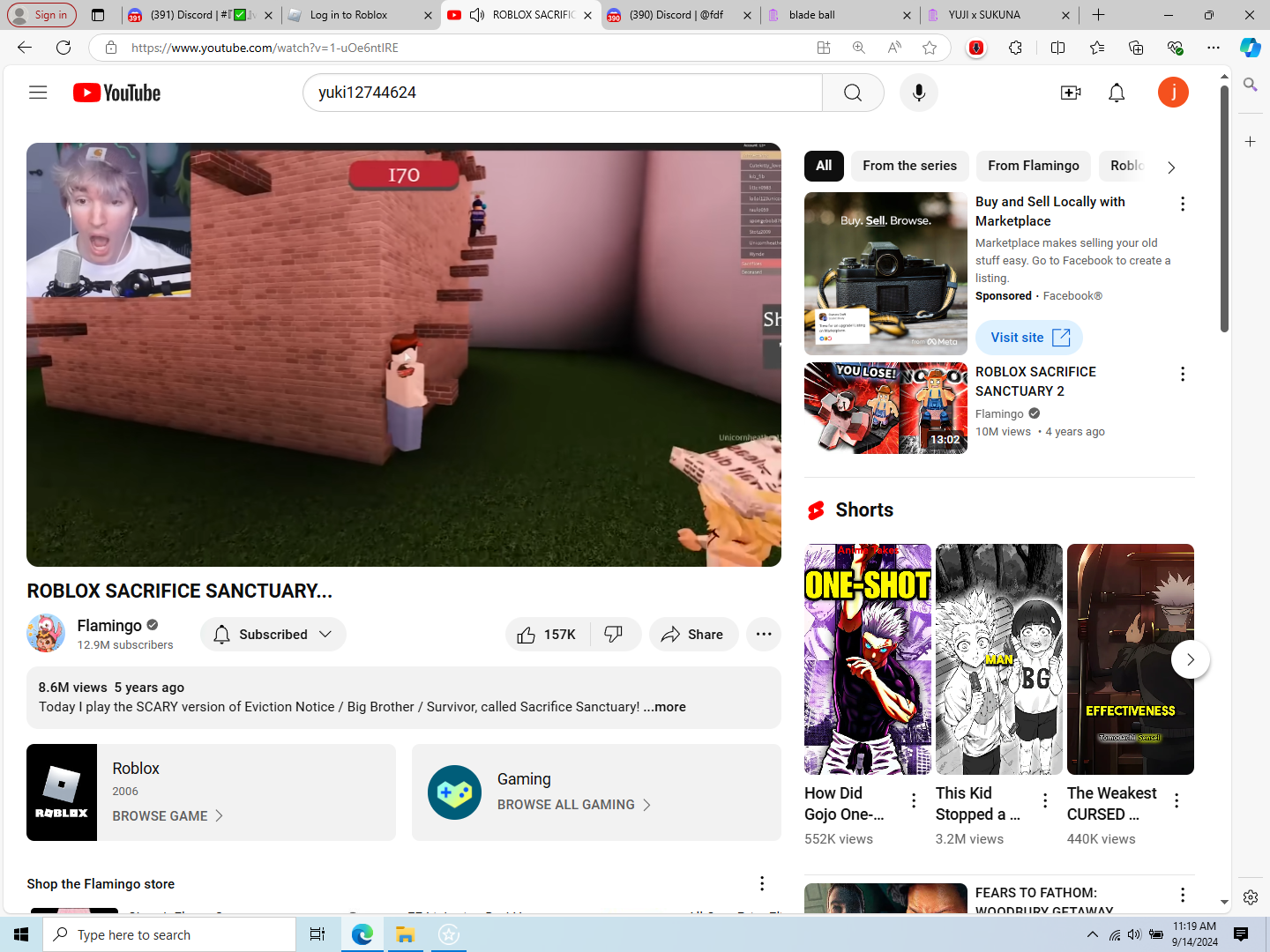Open the Flamingo channel name link

tap(109, 625)
